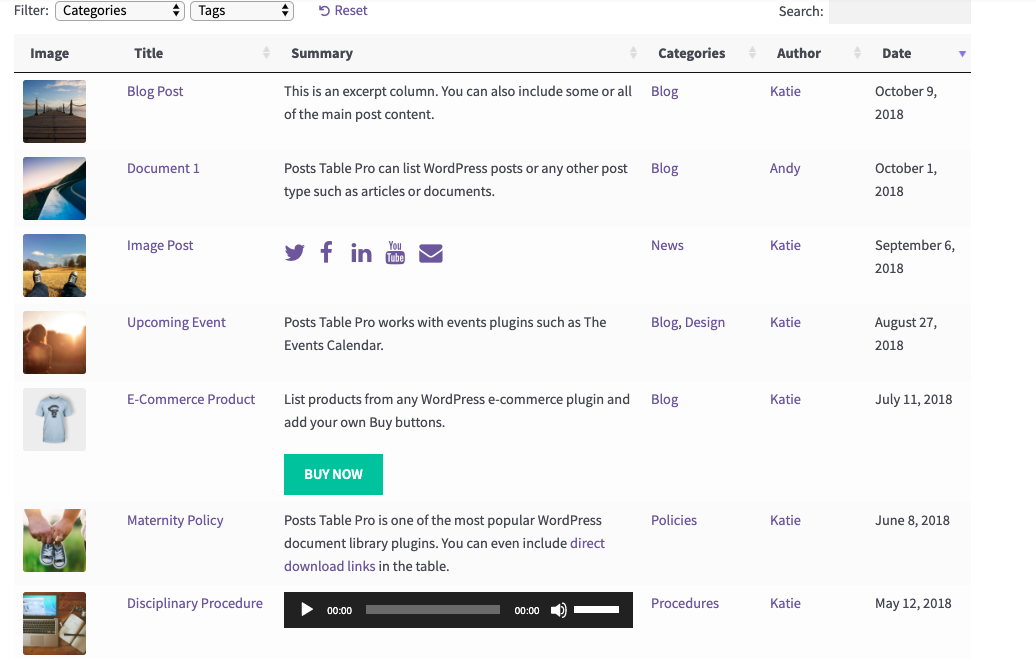
Task: Click the author Andy link
Action: [x=785, y=168]
